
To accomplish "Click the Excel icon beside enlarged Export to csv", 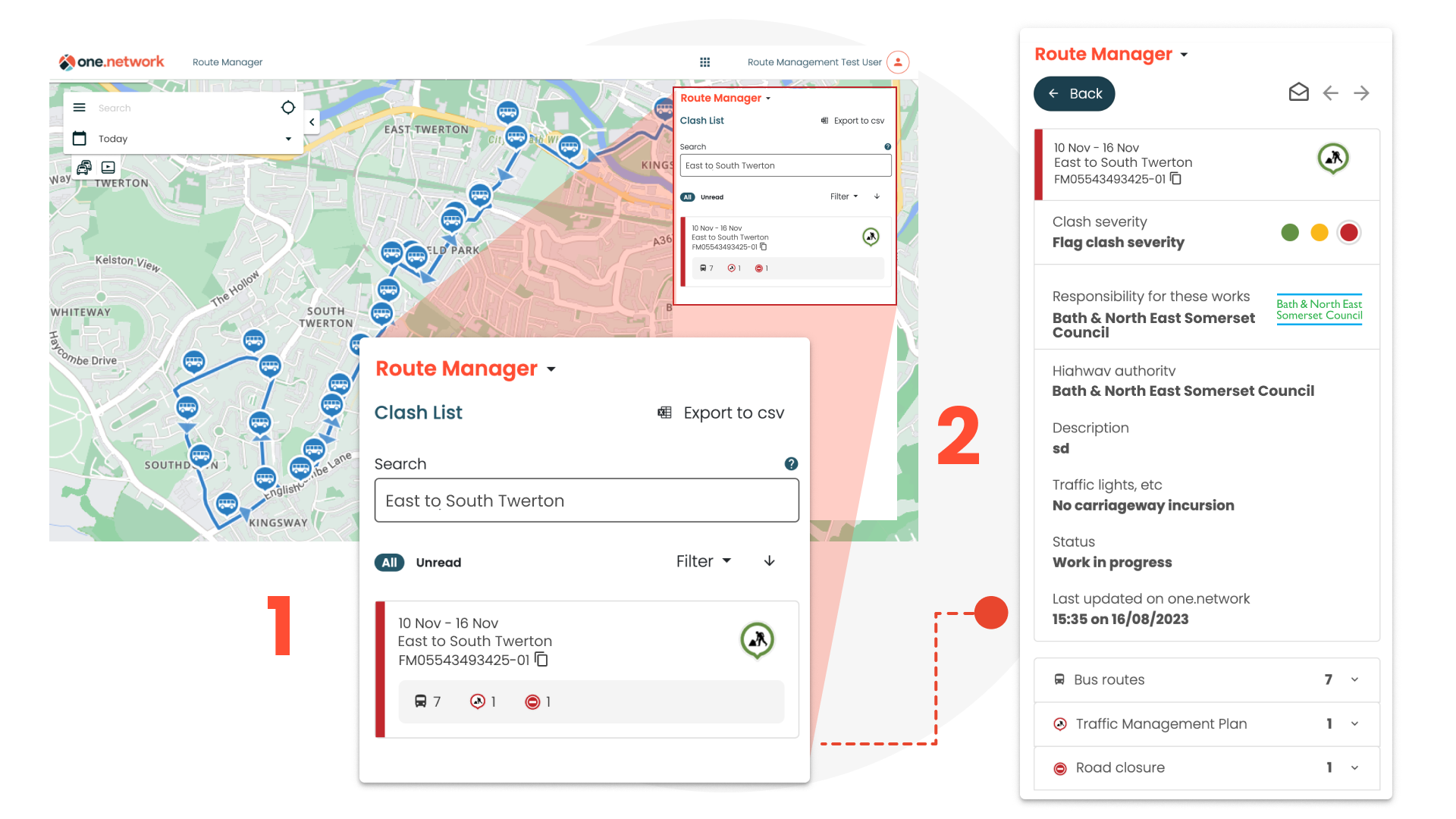I will tap(664, 413).
